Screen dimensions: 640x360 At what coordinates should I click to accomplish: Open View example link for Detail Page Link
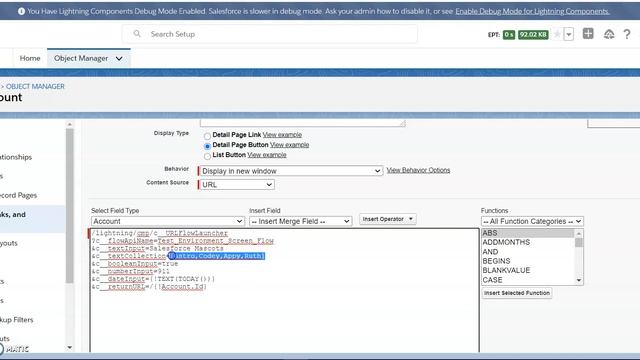[282, 135]
